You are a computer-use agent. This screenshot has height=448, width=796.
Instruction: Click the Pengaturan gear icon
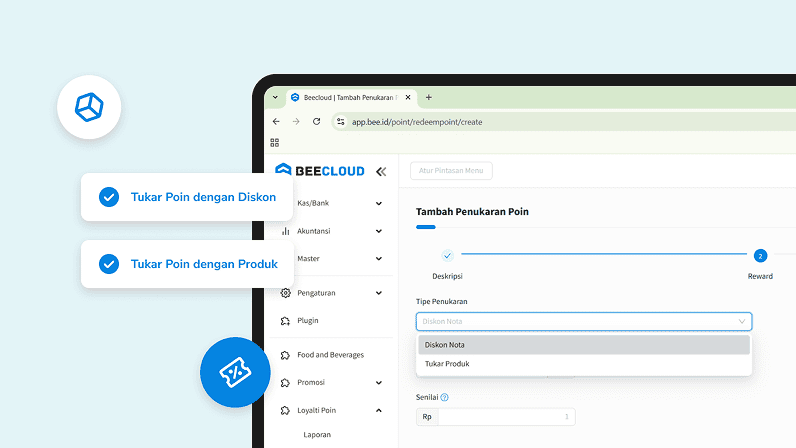[285, 293]
